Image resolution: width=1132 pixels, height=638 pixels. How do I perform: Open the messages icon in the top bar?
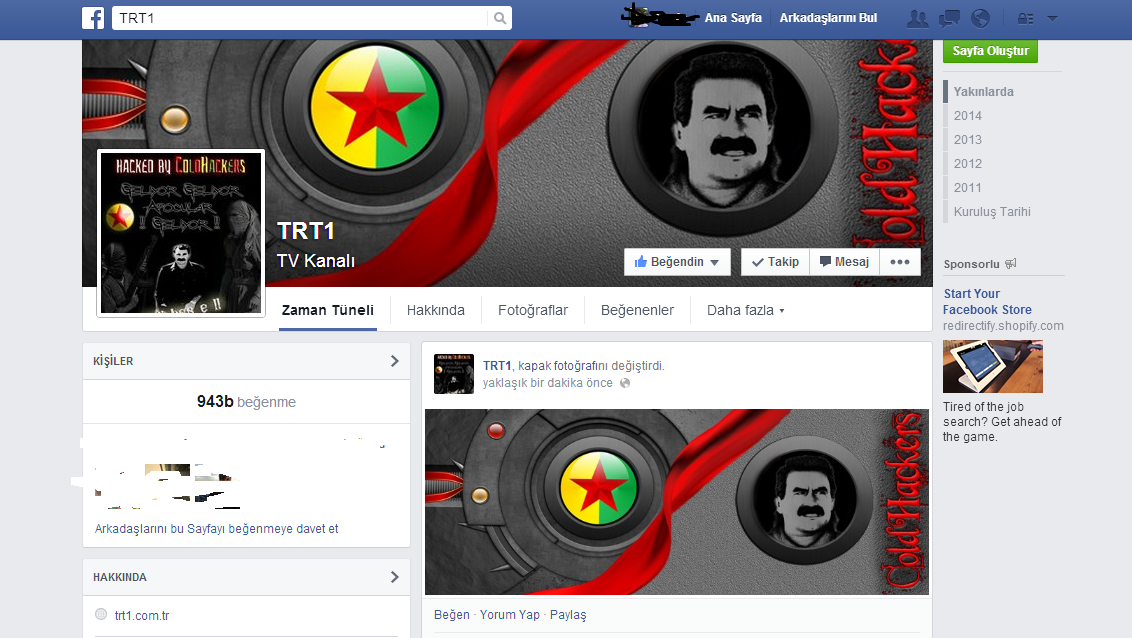click(x=949, y=19)
